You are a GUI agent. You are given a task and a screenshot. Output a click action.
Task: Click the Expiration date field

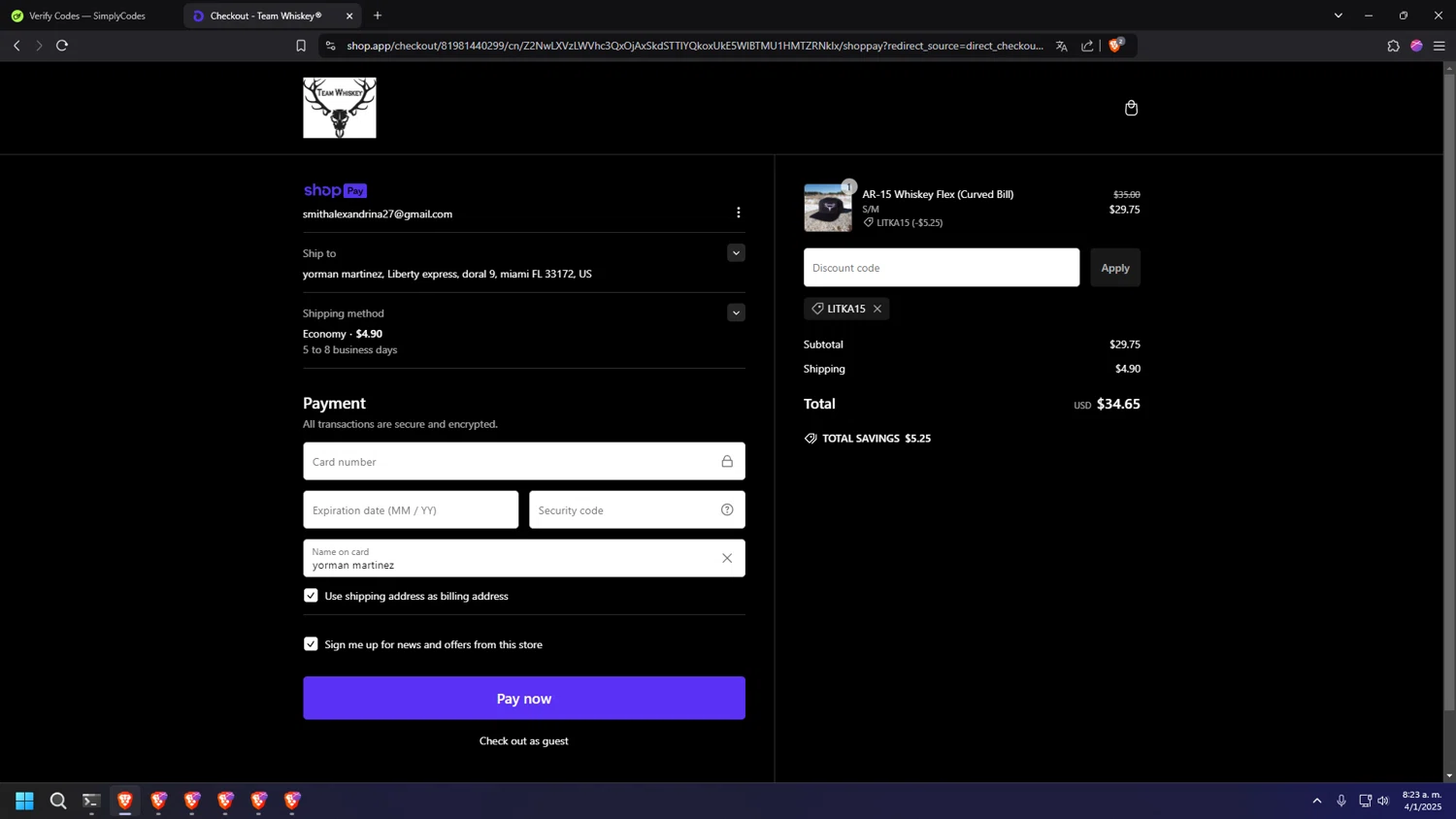point(411,509)
